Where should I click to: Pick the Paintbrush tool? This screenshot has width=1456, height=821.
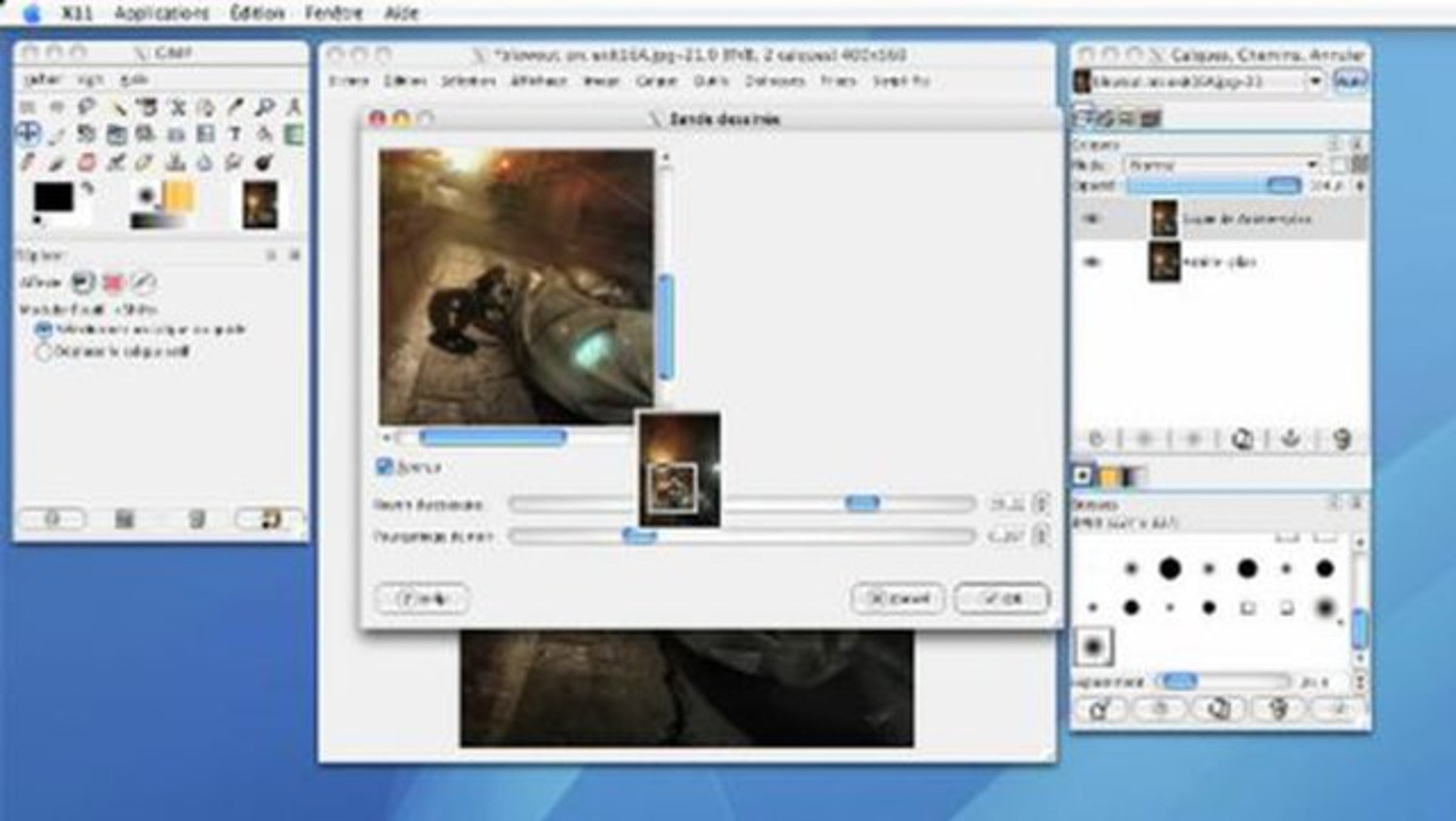(x=57, y=163)
